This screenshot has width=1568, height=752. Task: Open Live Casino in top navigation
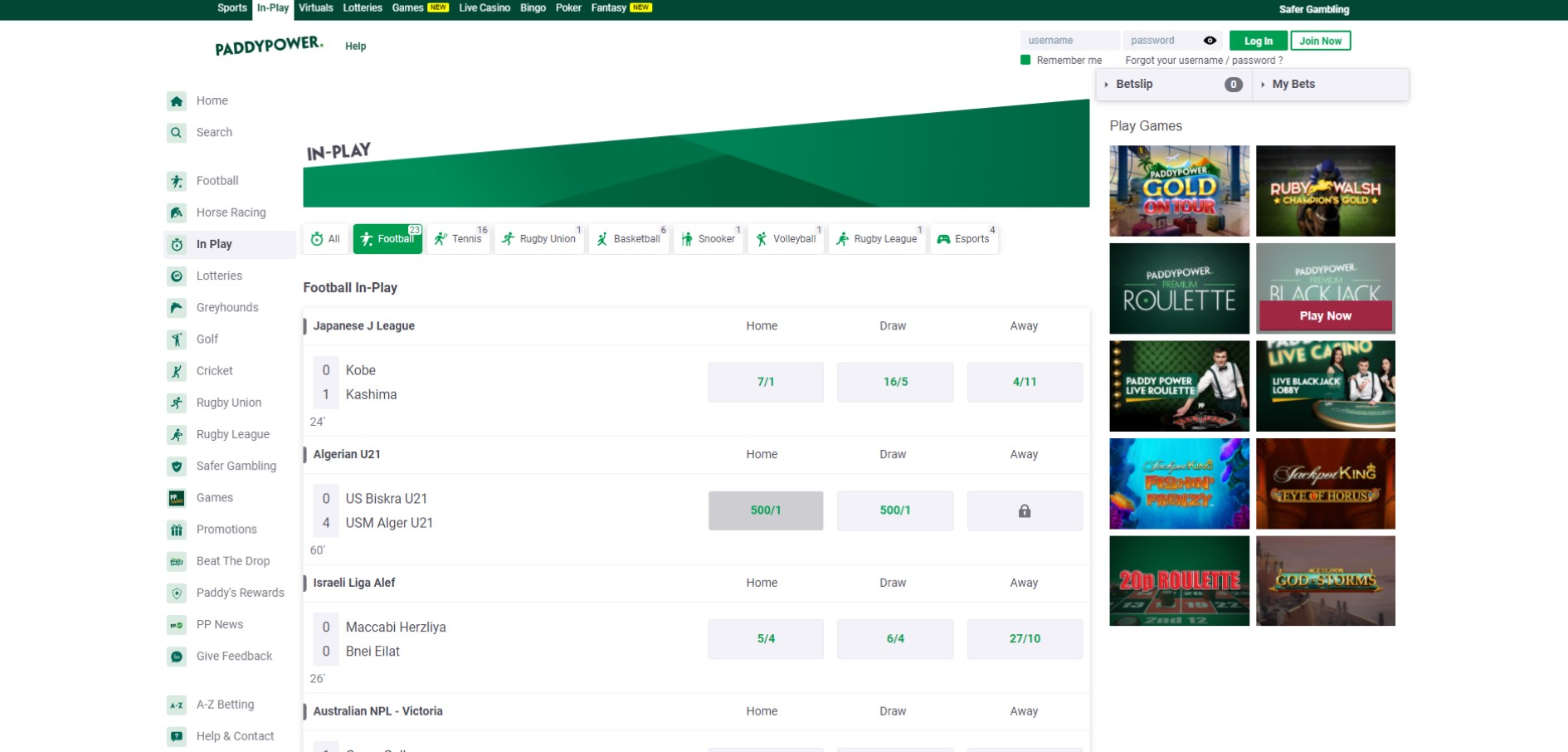(x=485, y=8)
